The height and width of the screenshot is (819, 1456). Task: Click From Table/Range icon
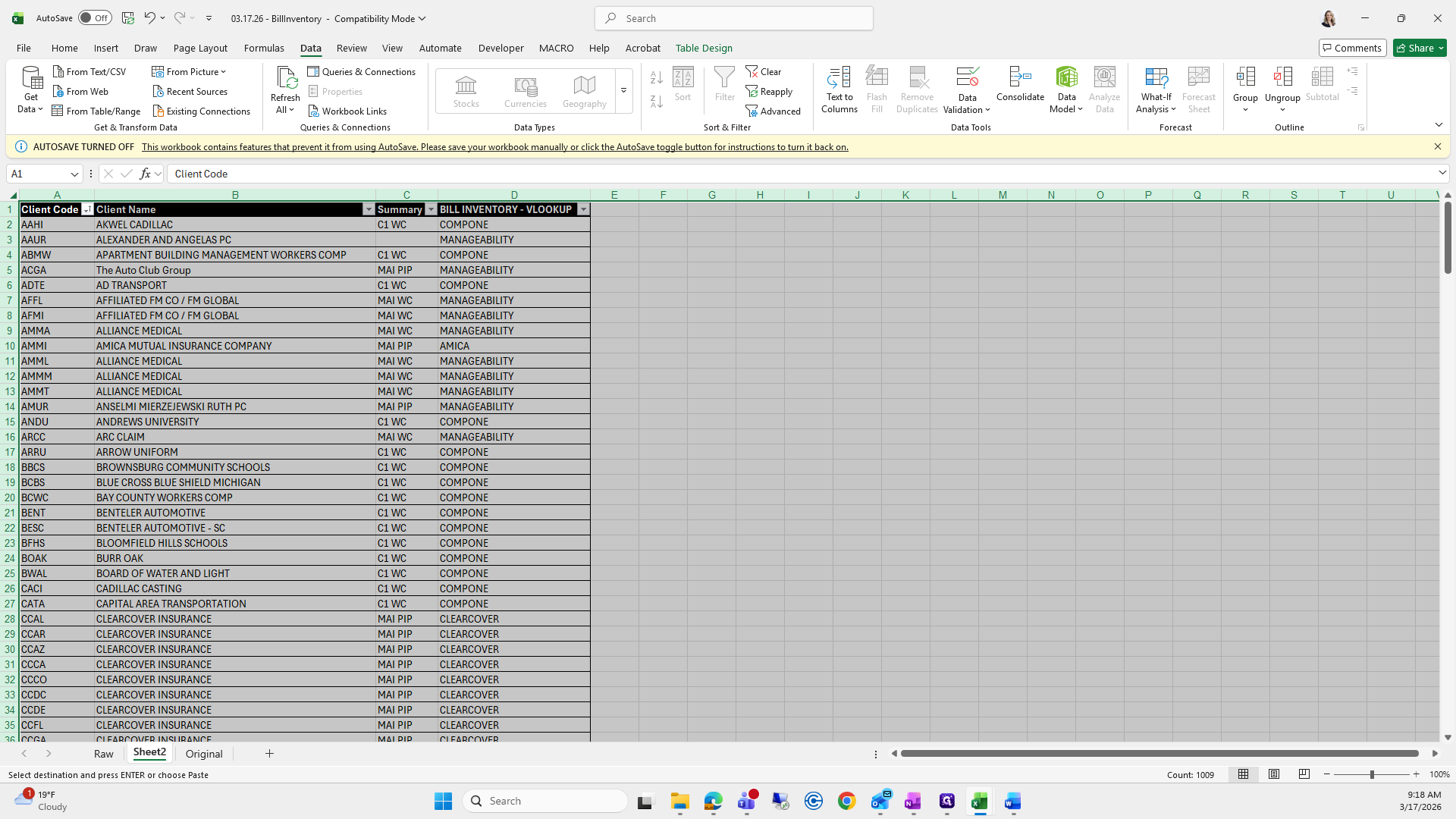point(58,111)
